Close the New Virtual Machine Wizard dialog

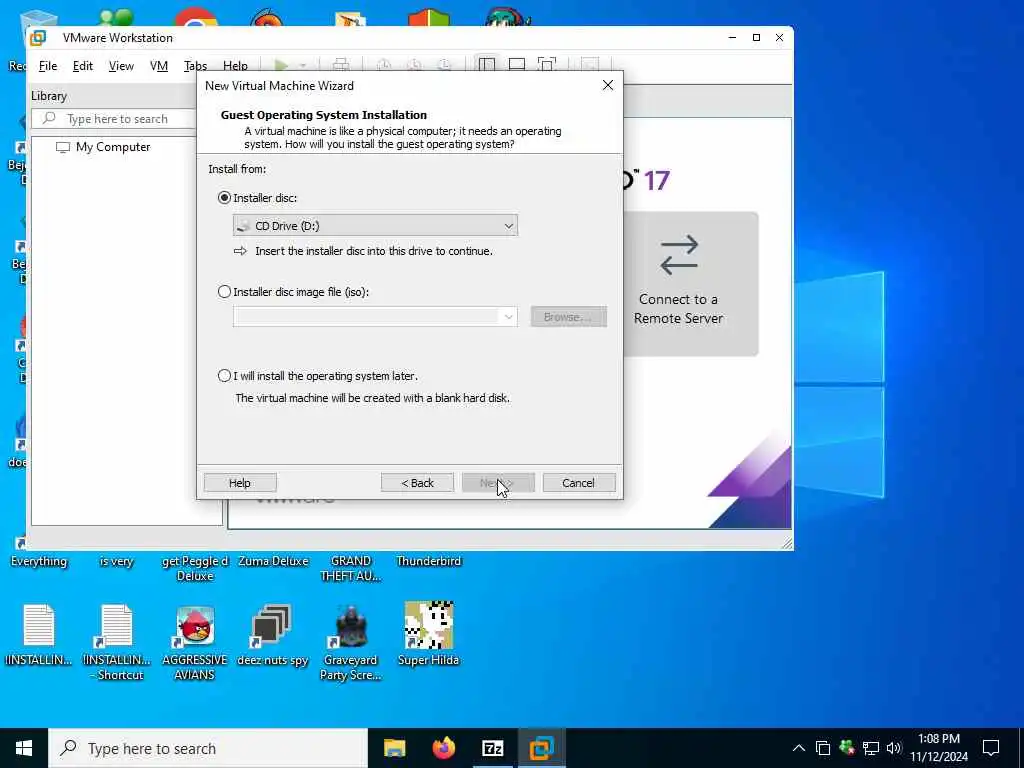pyautogui.click(x=608, y=86)
